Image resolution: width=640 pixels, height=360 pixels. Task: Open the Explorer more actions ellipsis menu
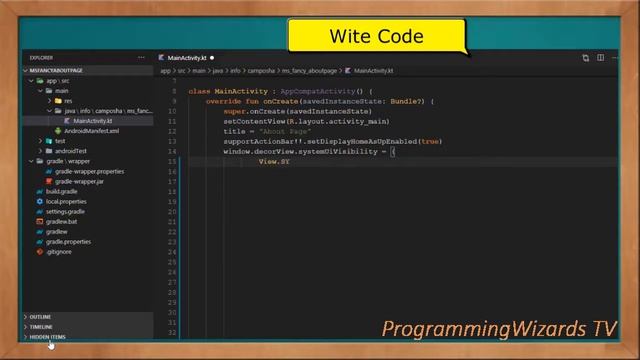141,58
